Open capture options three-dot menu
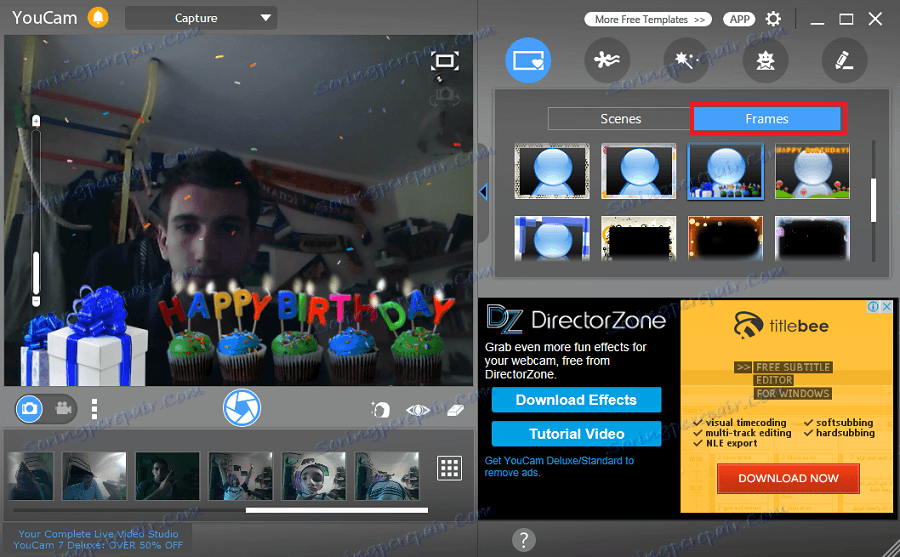 pyautogui.click(x=94, y=409)
